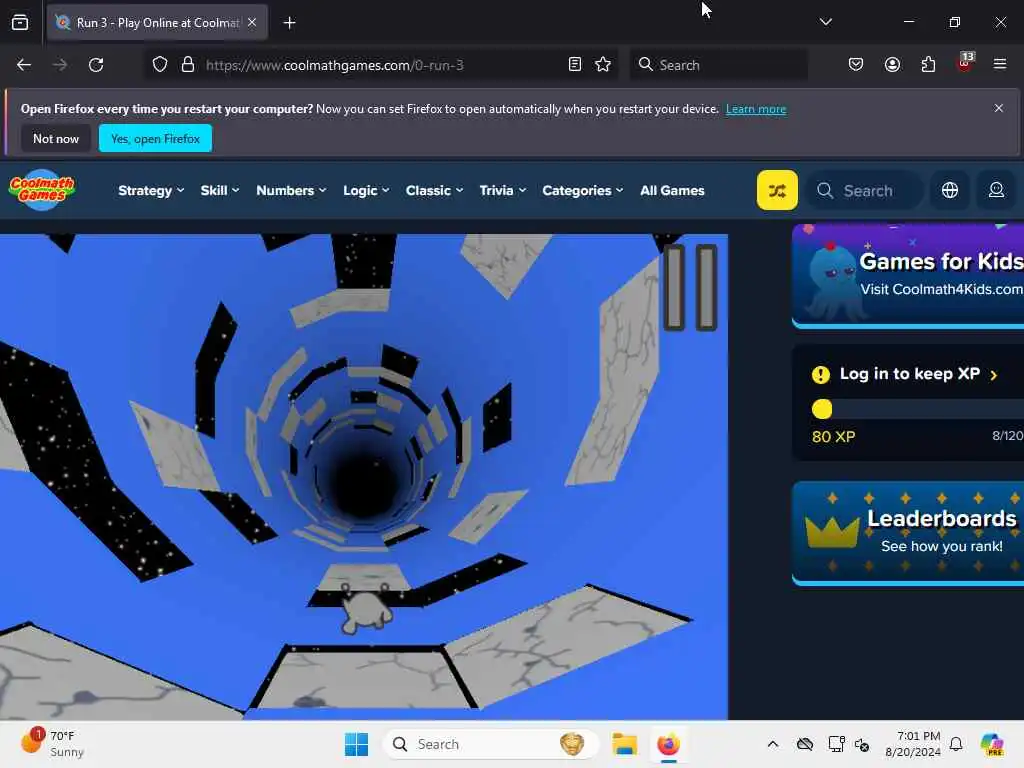Show hidden system tray icons

click(773, 744)
